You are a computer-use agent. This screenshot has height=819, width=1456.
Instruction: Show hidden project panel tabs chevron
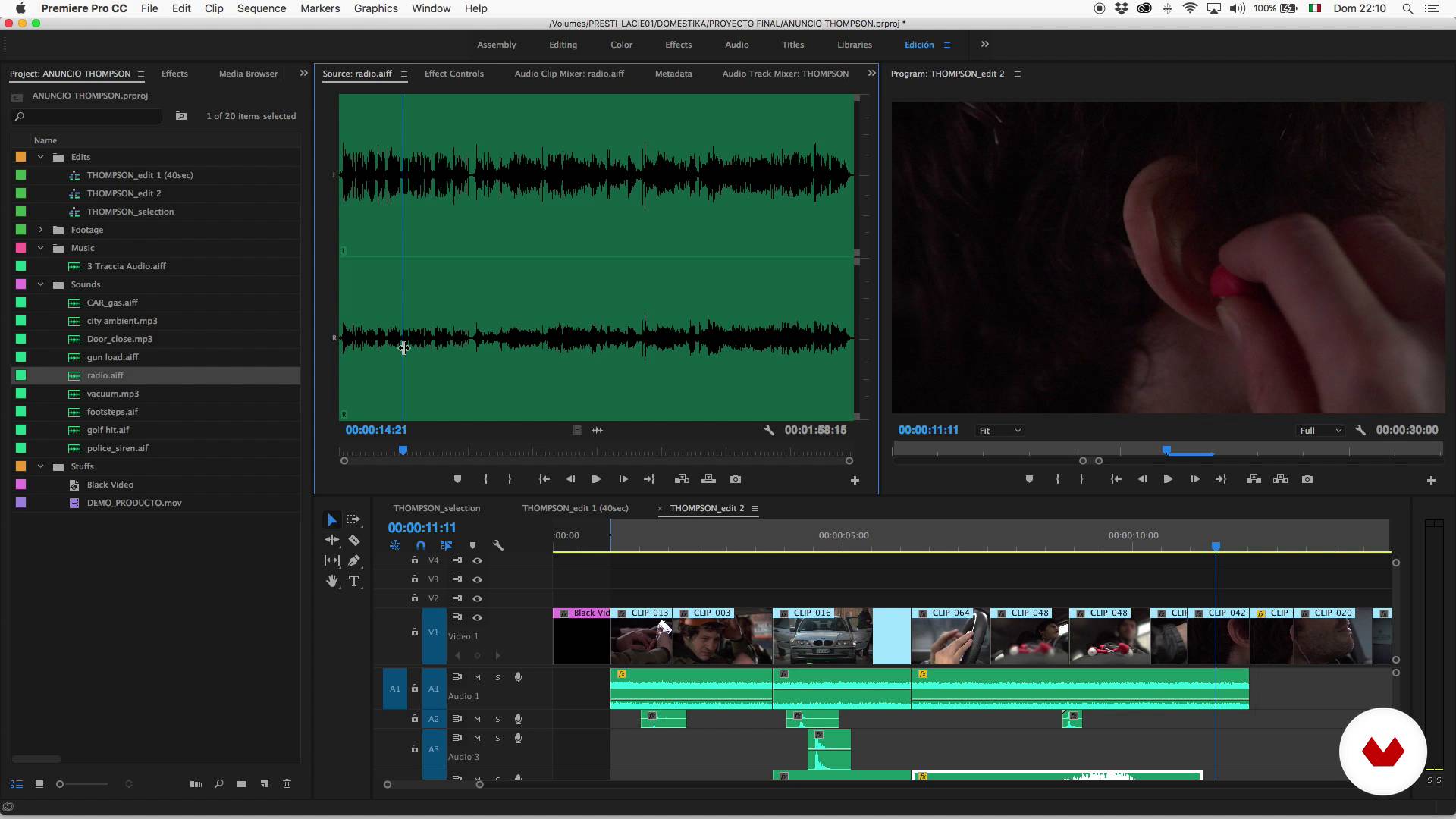coord(303,74)
